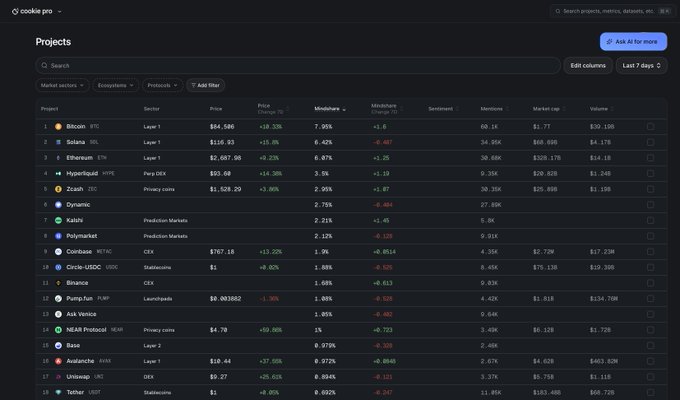Click Kalshi sector Prediction Markets
The width and height of the screenshot is (680, 400).
coord(165,220)
